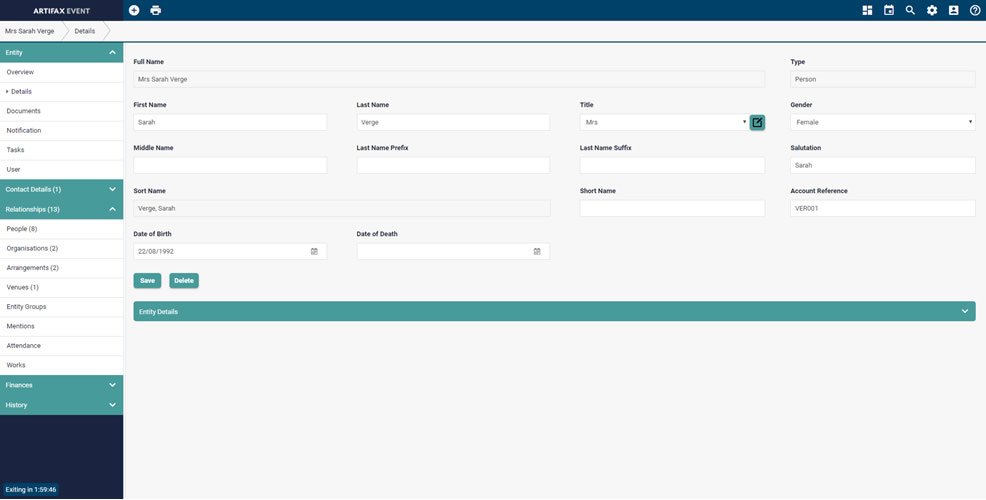The width and height of the screenshot is (986, 500).
Task: Click the Delete button
Action: point(184,281)
